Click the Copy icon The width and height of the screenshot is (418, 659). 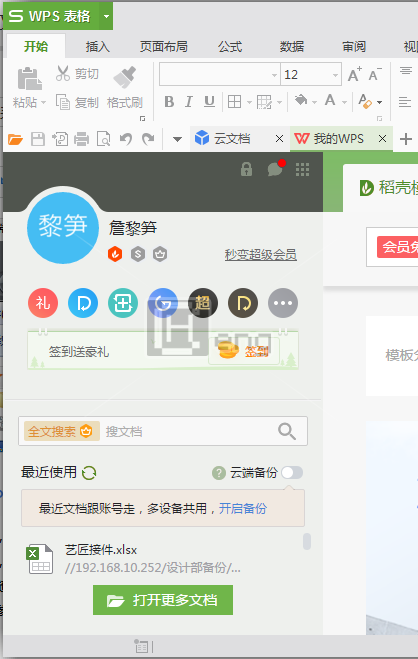[63, 102]
